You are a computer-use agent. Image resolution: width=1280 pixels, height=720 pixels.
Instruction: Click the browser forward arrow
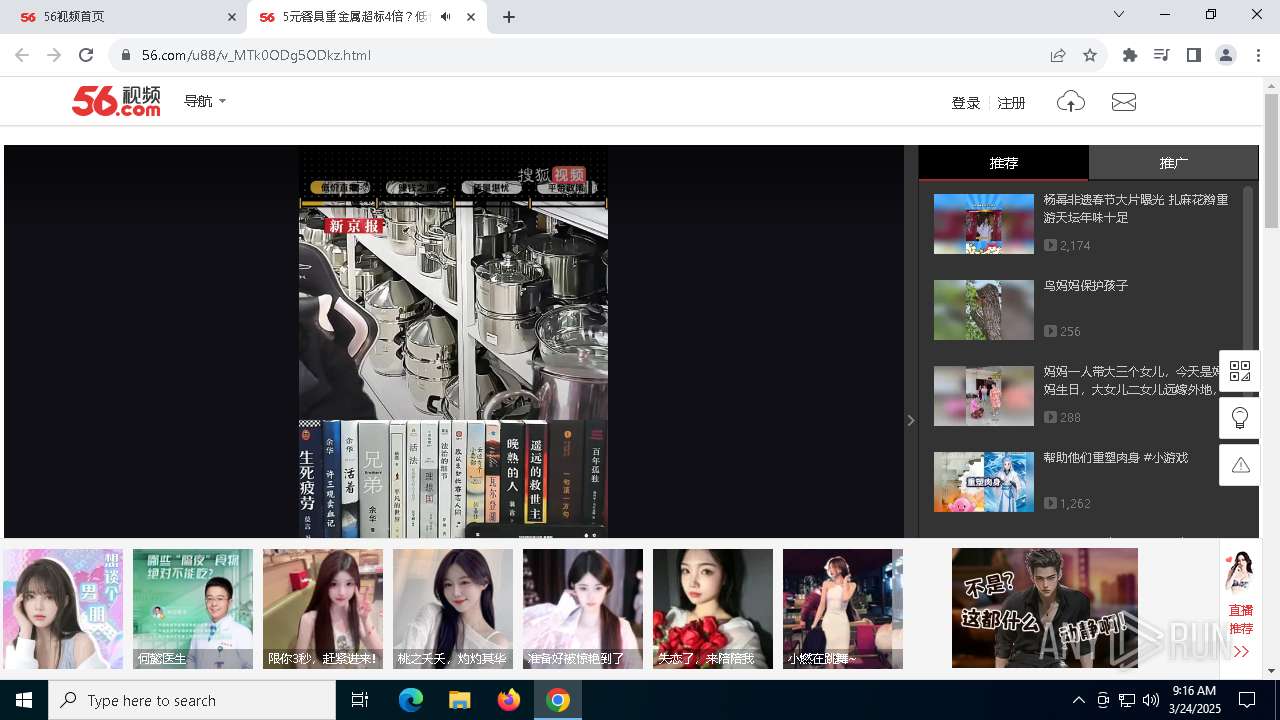(54, 55)
